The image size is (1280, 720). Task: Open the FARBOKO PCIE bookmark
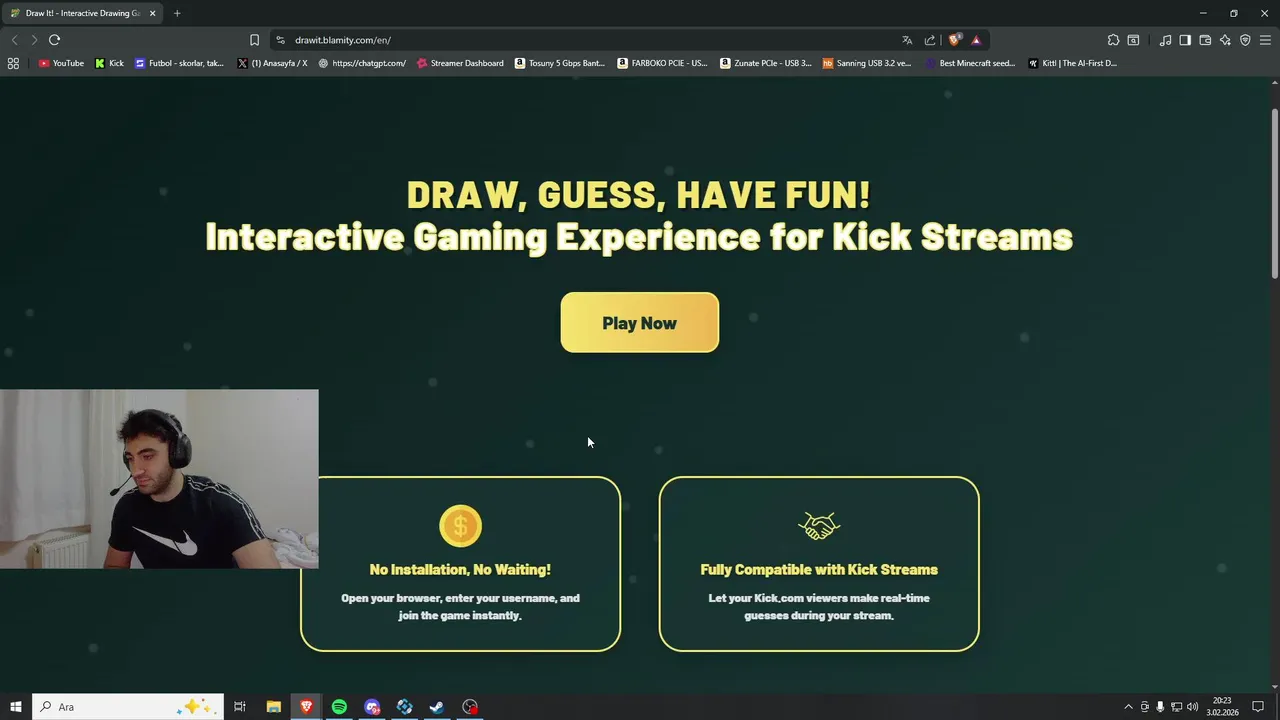662,63
